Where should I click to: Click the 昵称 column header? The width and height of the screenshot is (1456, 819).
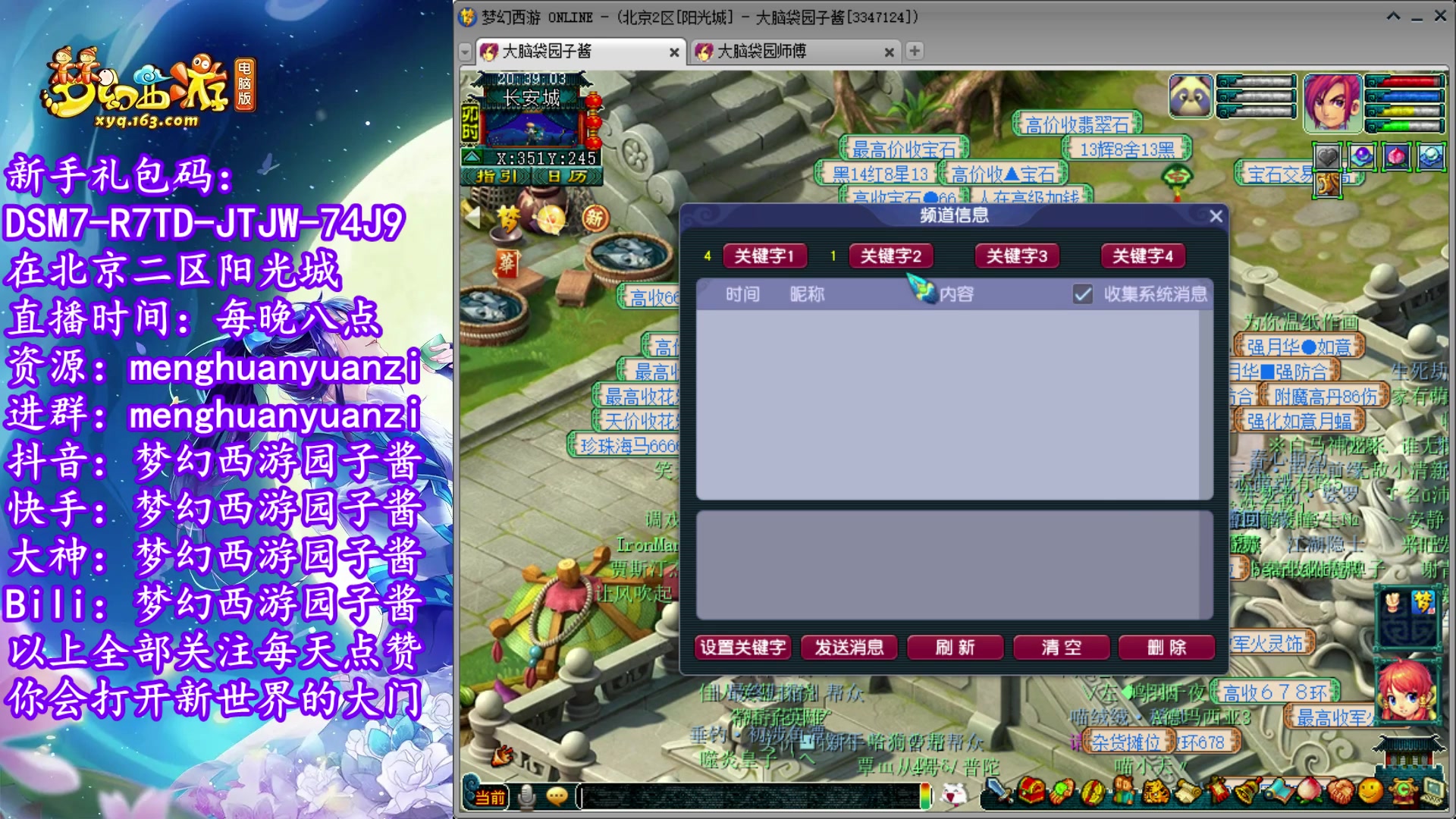(x=807, y=294)
